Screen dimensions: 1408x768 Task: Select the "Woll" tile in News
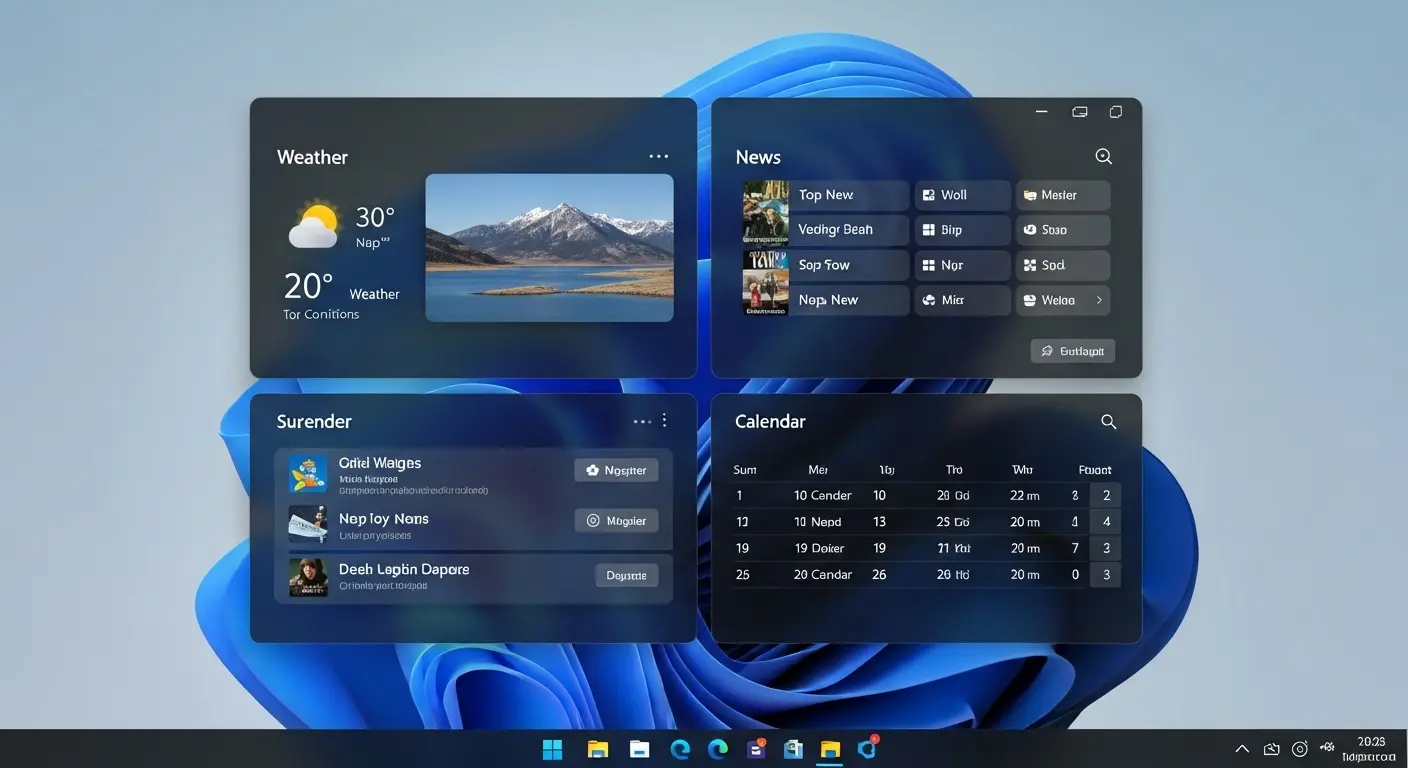[963, 195]
